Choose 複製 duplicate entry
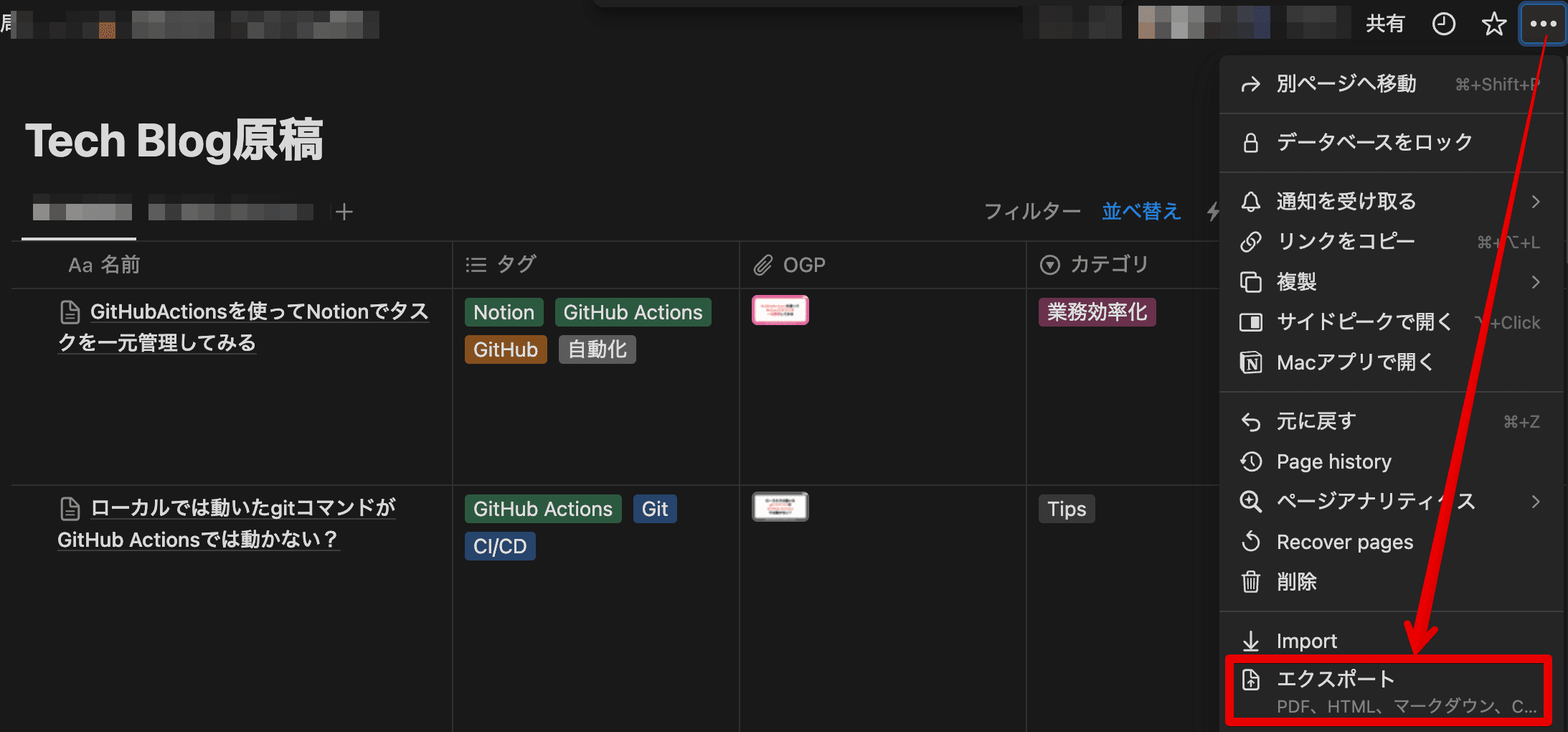This screenshot has width=1568, height=732. 1390,282
